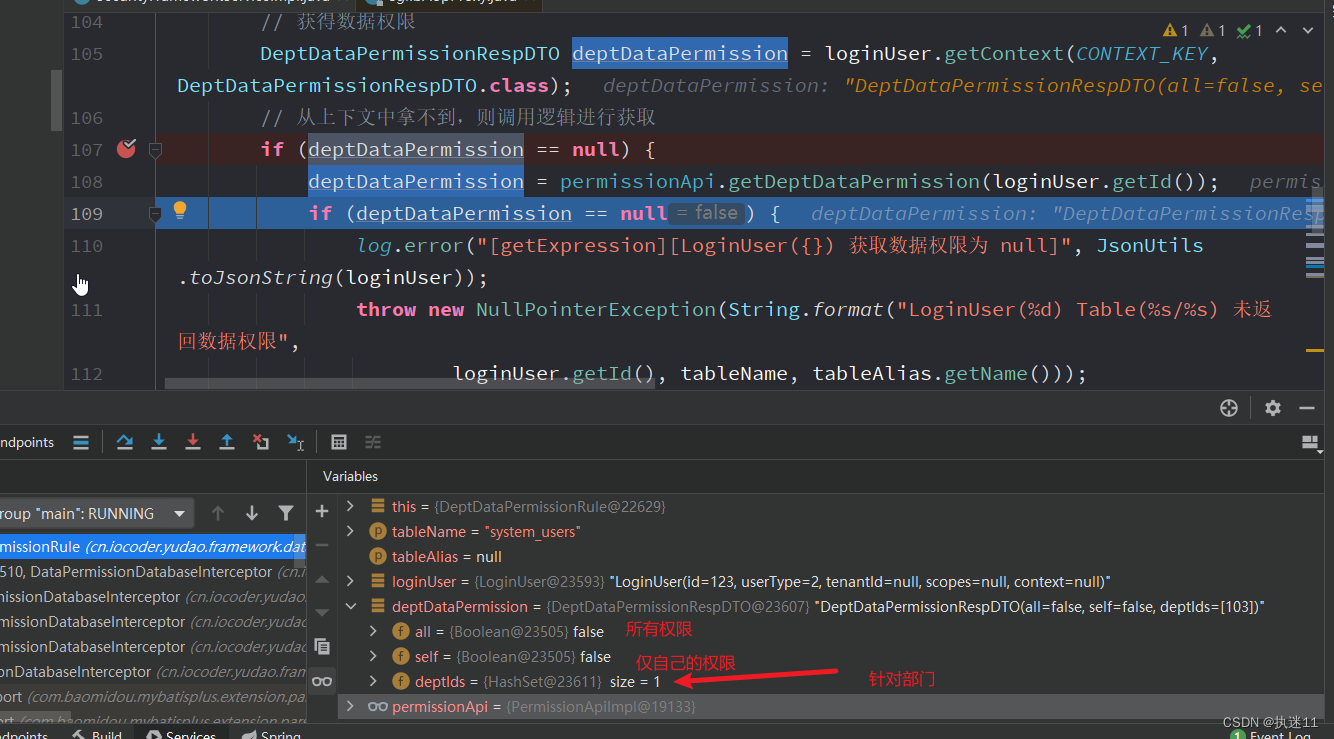Go to previous highlighted error arrow

[x=1281, y=31]
